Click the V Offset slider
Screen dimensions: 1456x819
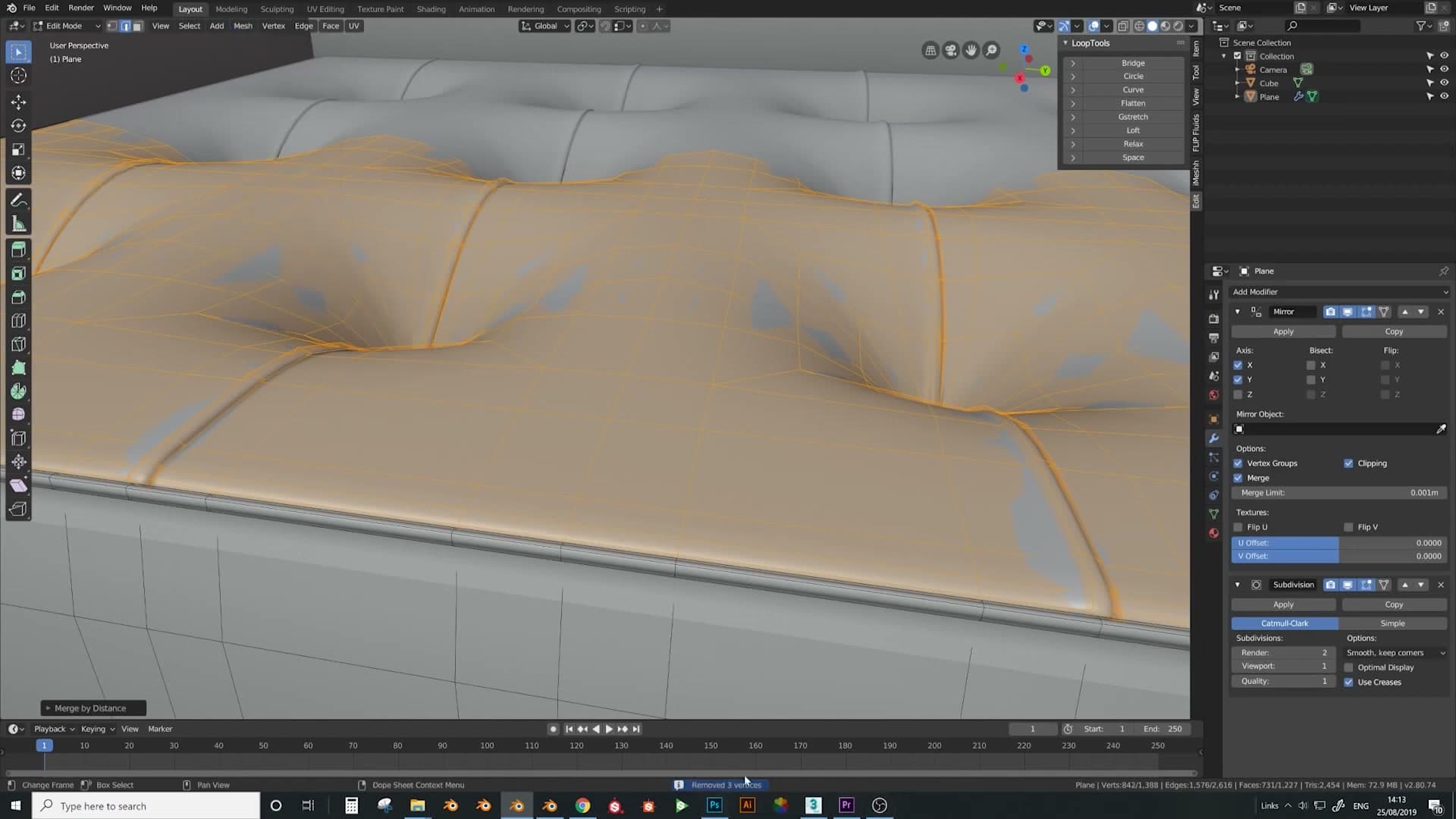[x=1339, y=556]
